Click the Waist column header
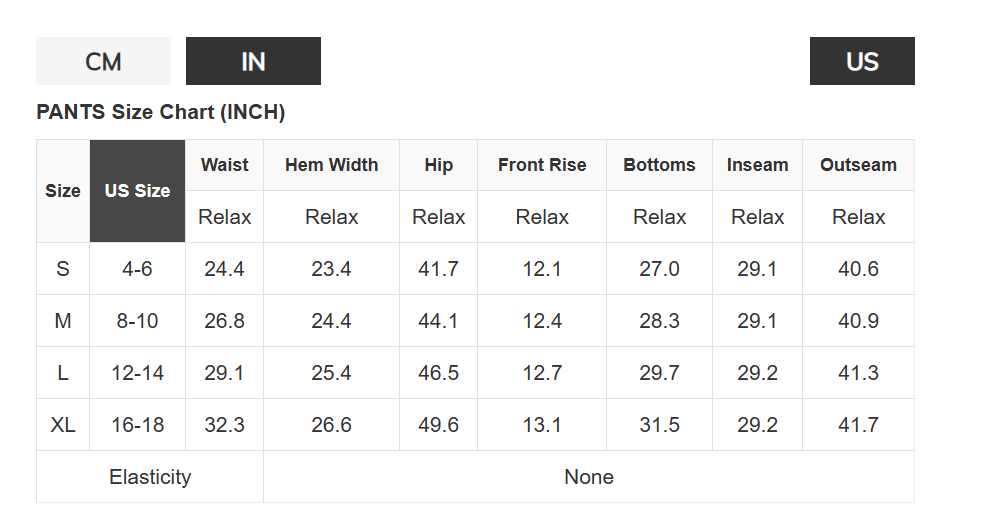 (224, 165)
